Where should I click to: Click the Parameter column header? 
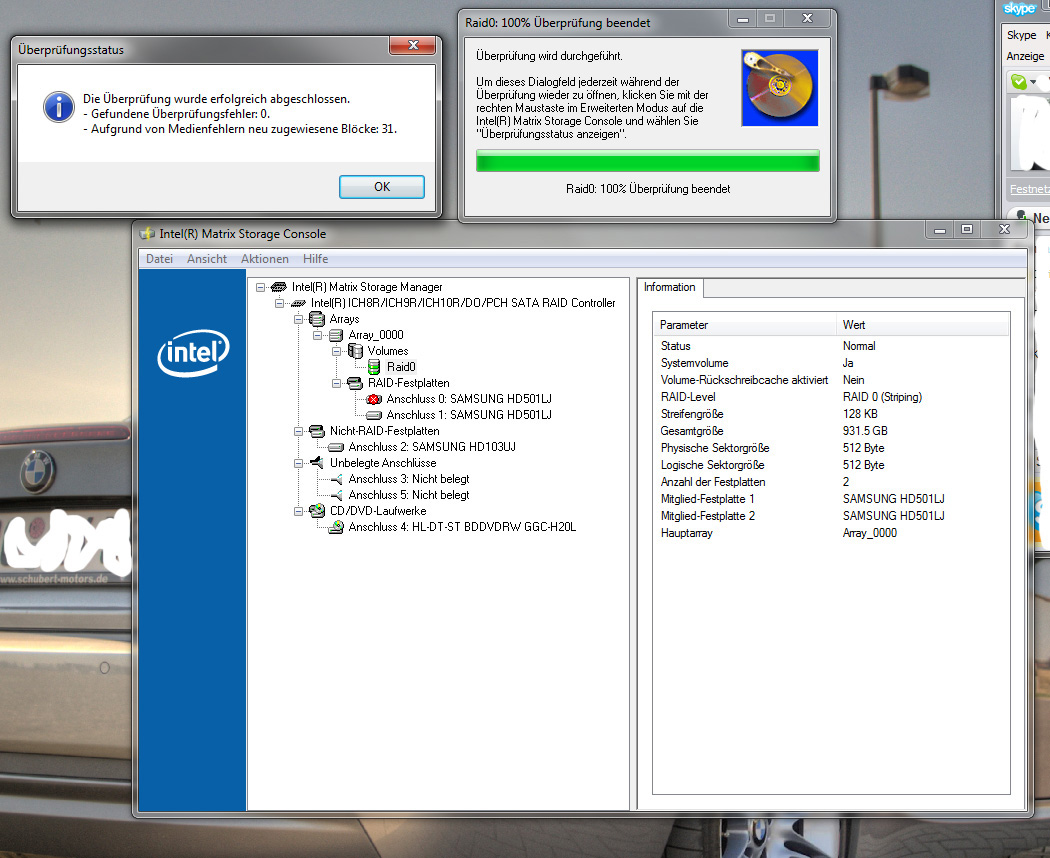[745, 325]
